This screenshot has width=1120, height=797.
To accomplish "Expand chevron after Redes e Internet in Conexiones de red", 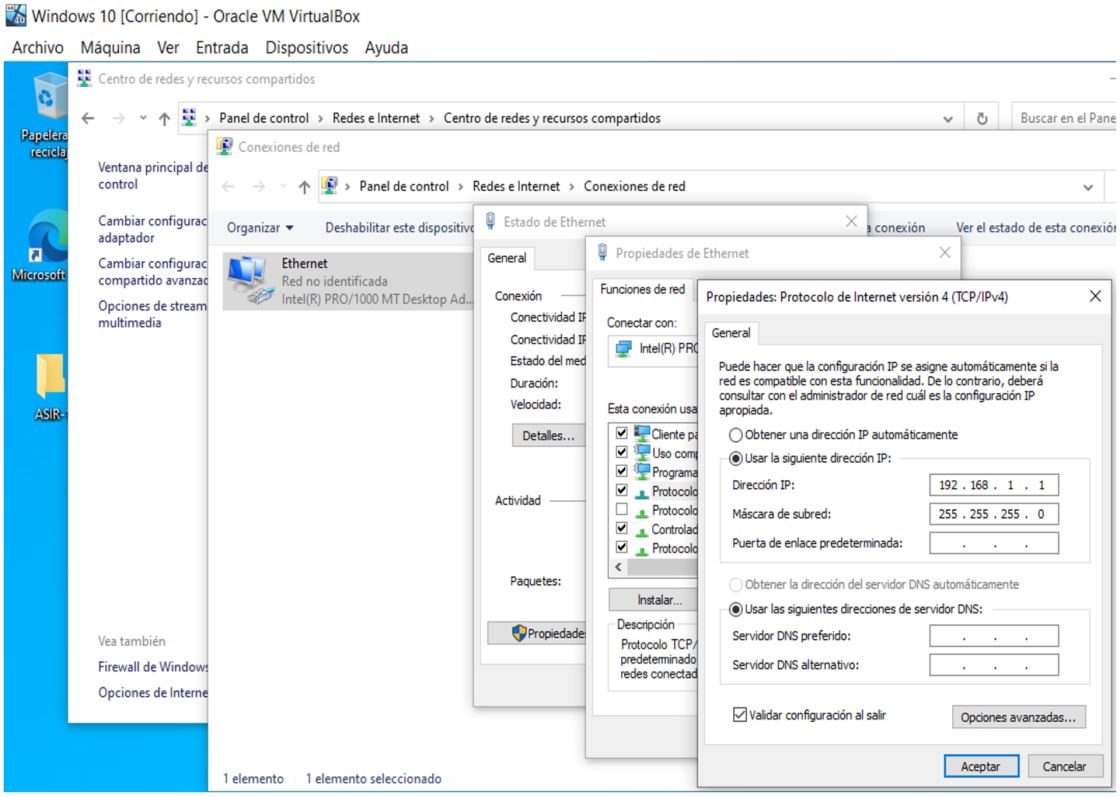I will tap(571, 187).
